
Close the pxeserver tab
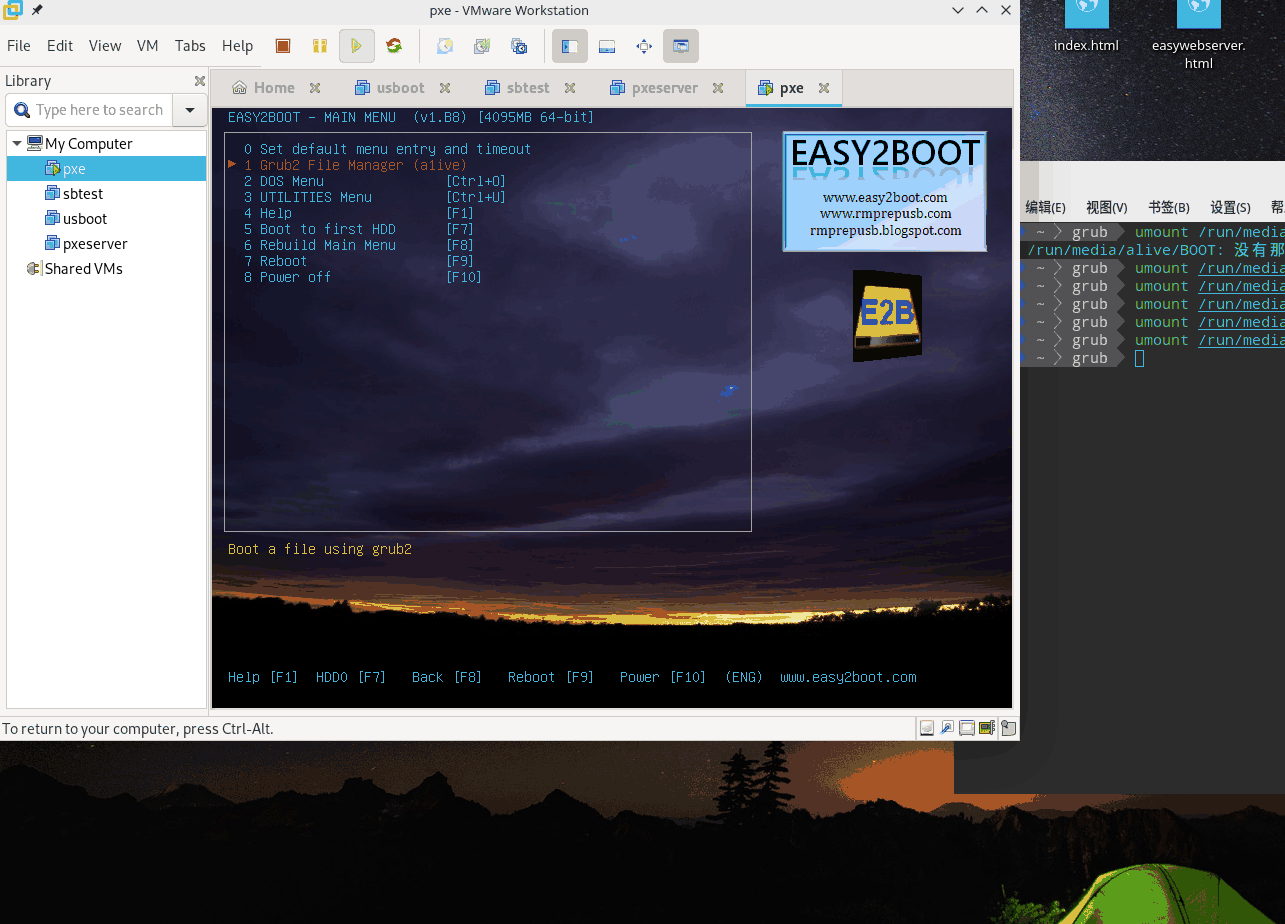[718, 88]
